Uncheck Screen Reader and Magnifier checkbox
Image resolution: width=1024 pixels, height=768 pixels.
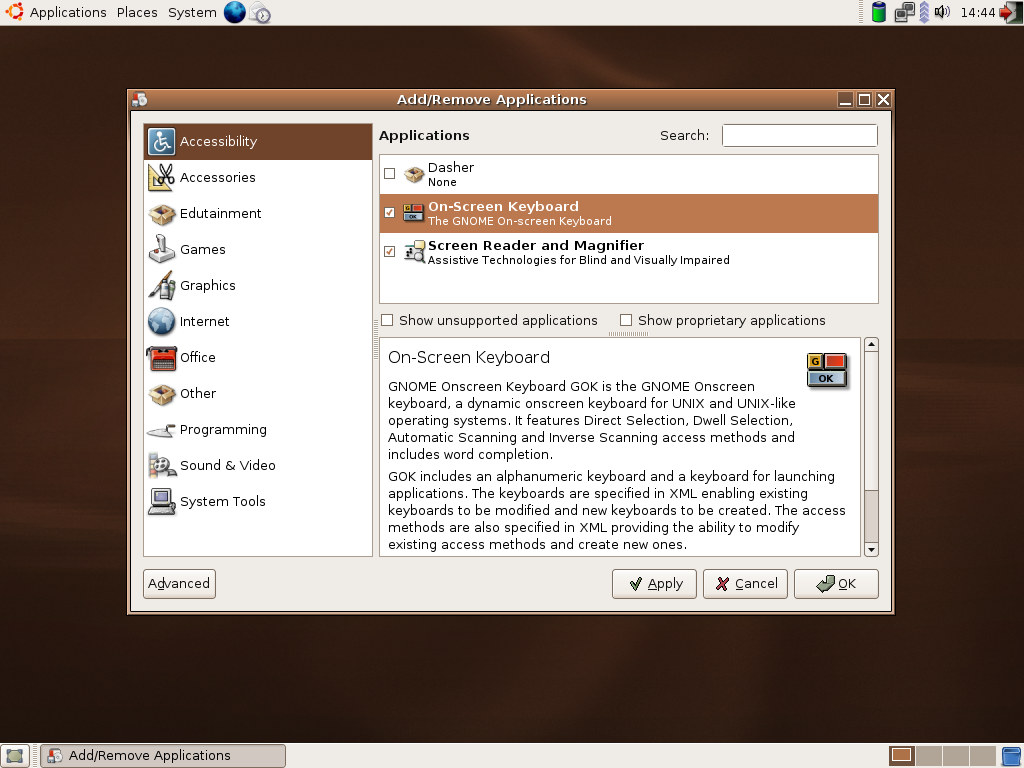[390, 251]
